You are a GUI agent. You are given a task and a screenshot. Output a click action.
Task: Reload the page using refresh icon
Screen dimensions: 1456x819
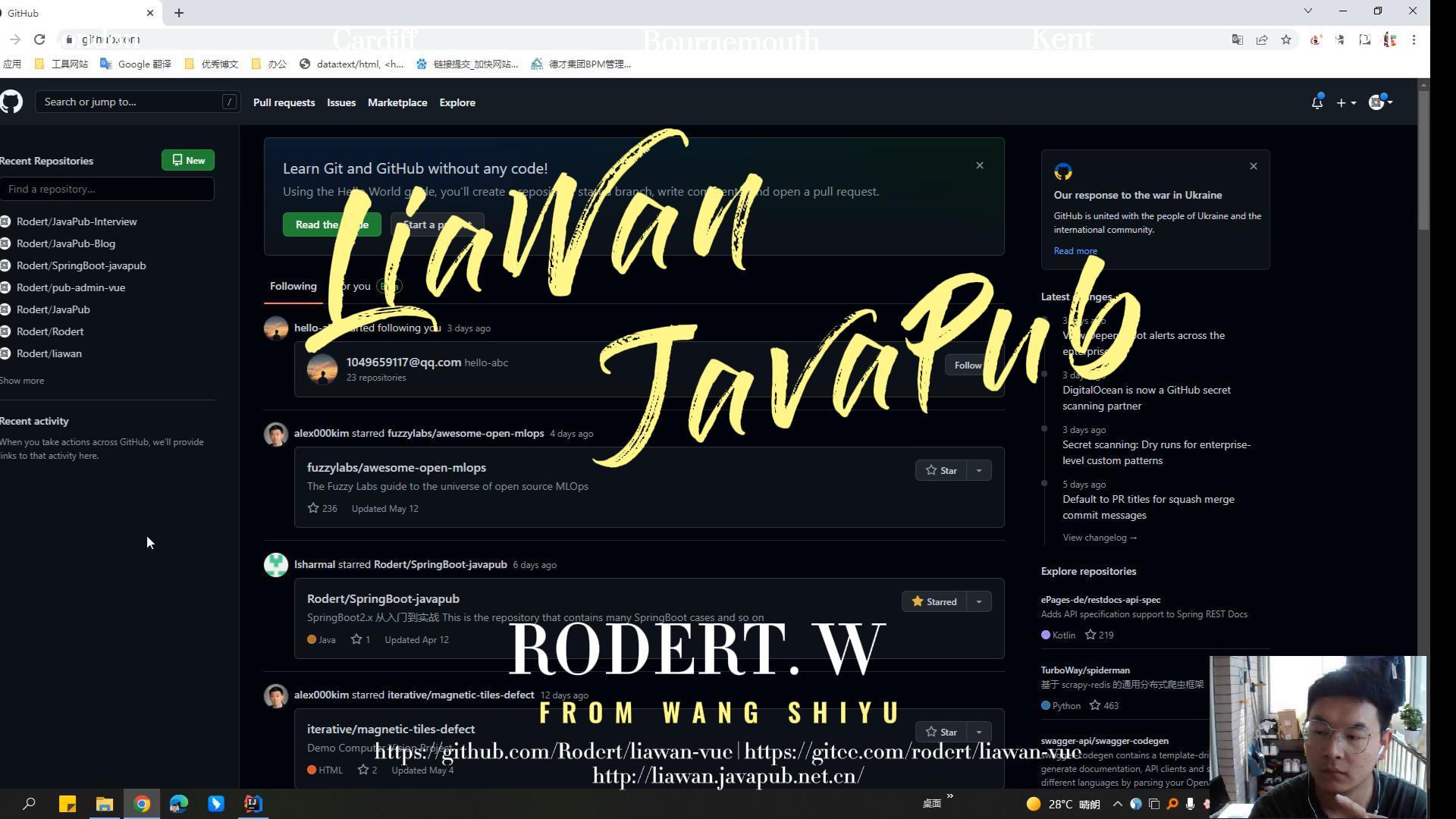click(x=39, y=39)
